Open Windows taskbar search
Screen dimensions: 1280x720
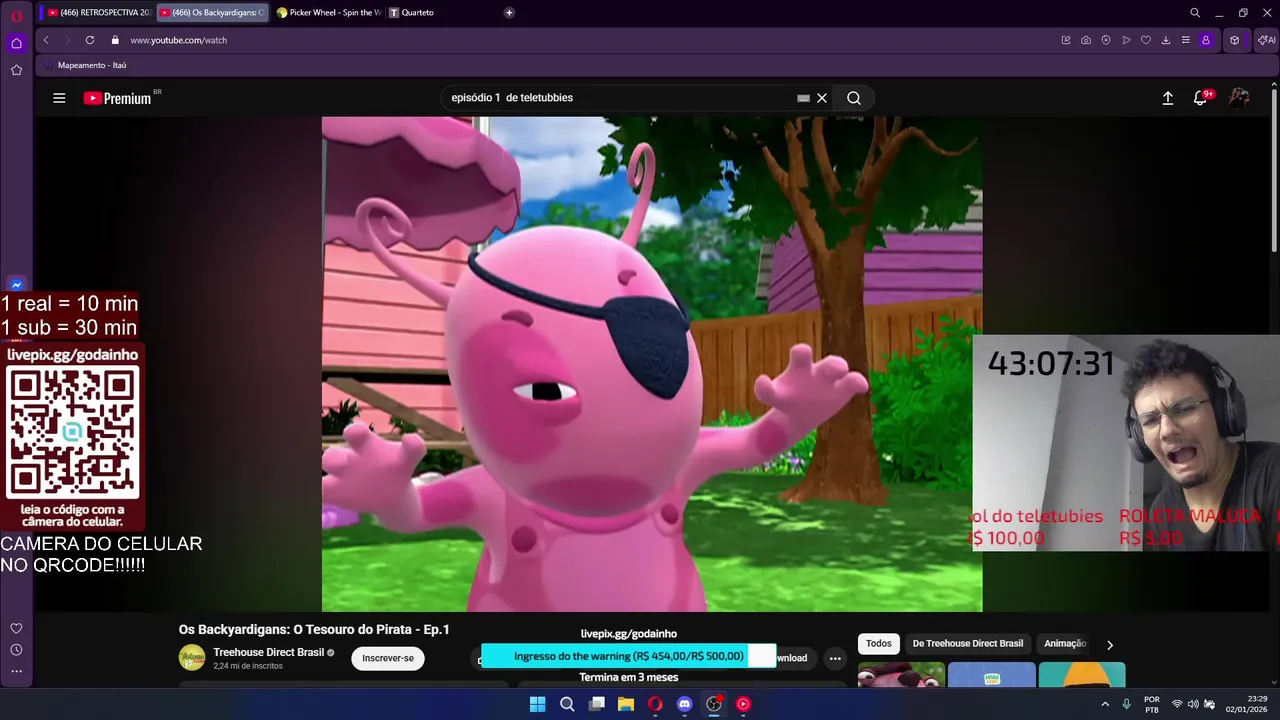coord(567,704)
